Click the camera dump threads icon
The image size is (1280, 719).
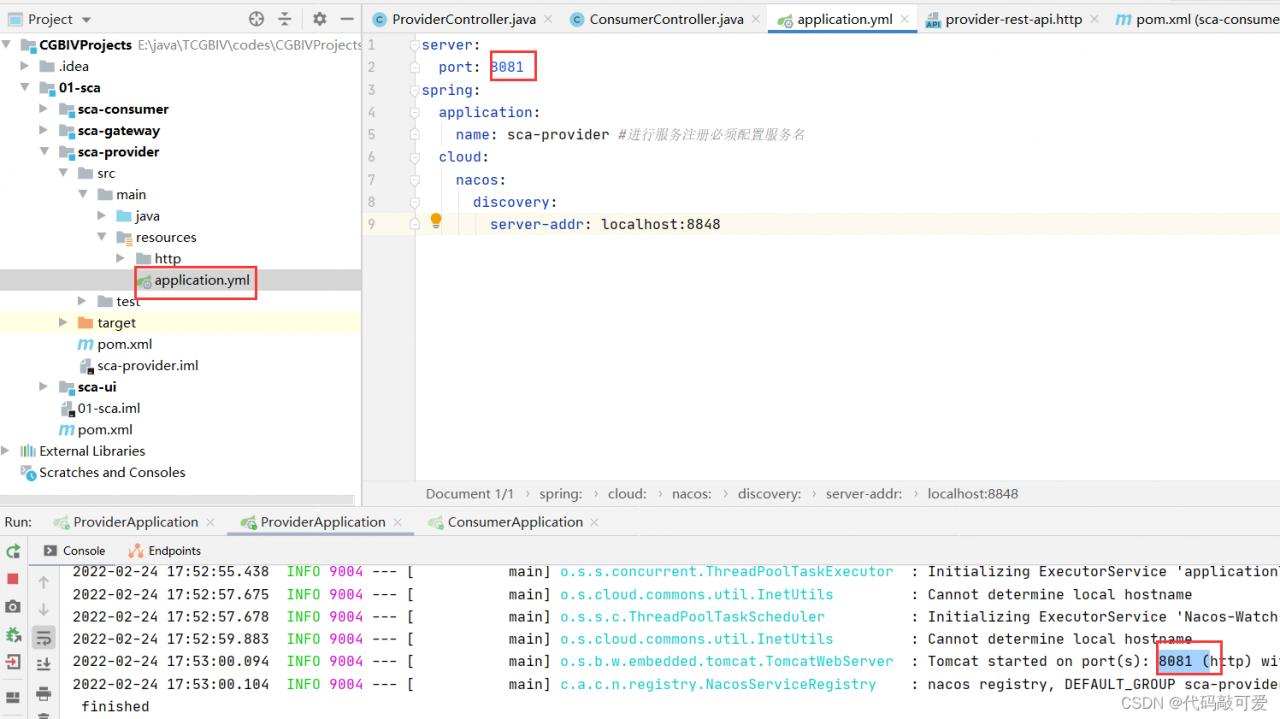click(13, 606)
